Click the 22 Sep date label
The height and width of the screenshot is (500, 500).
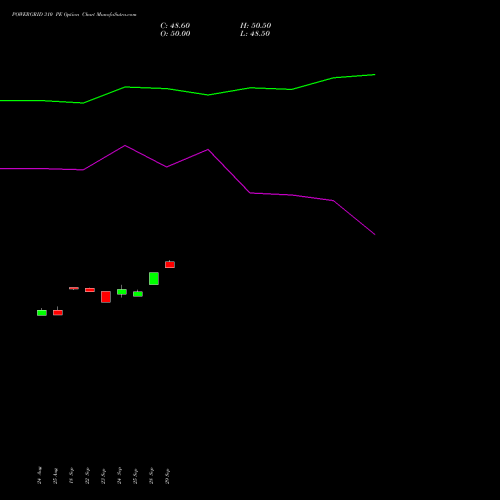pyautogui.click(x=87, y=476)
